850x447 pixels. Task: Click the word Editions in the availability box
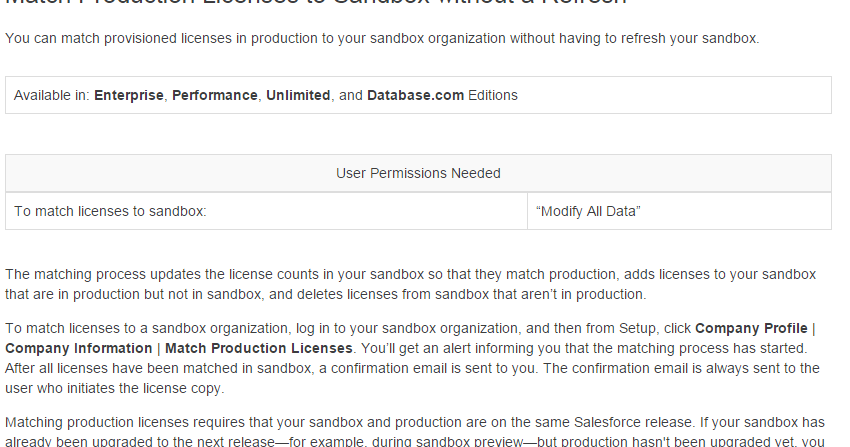pyautogui.click(x=493, y=96)
